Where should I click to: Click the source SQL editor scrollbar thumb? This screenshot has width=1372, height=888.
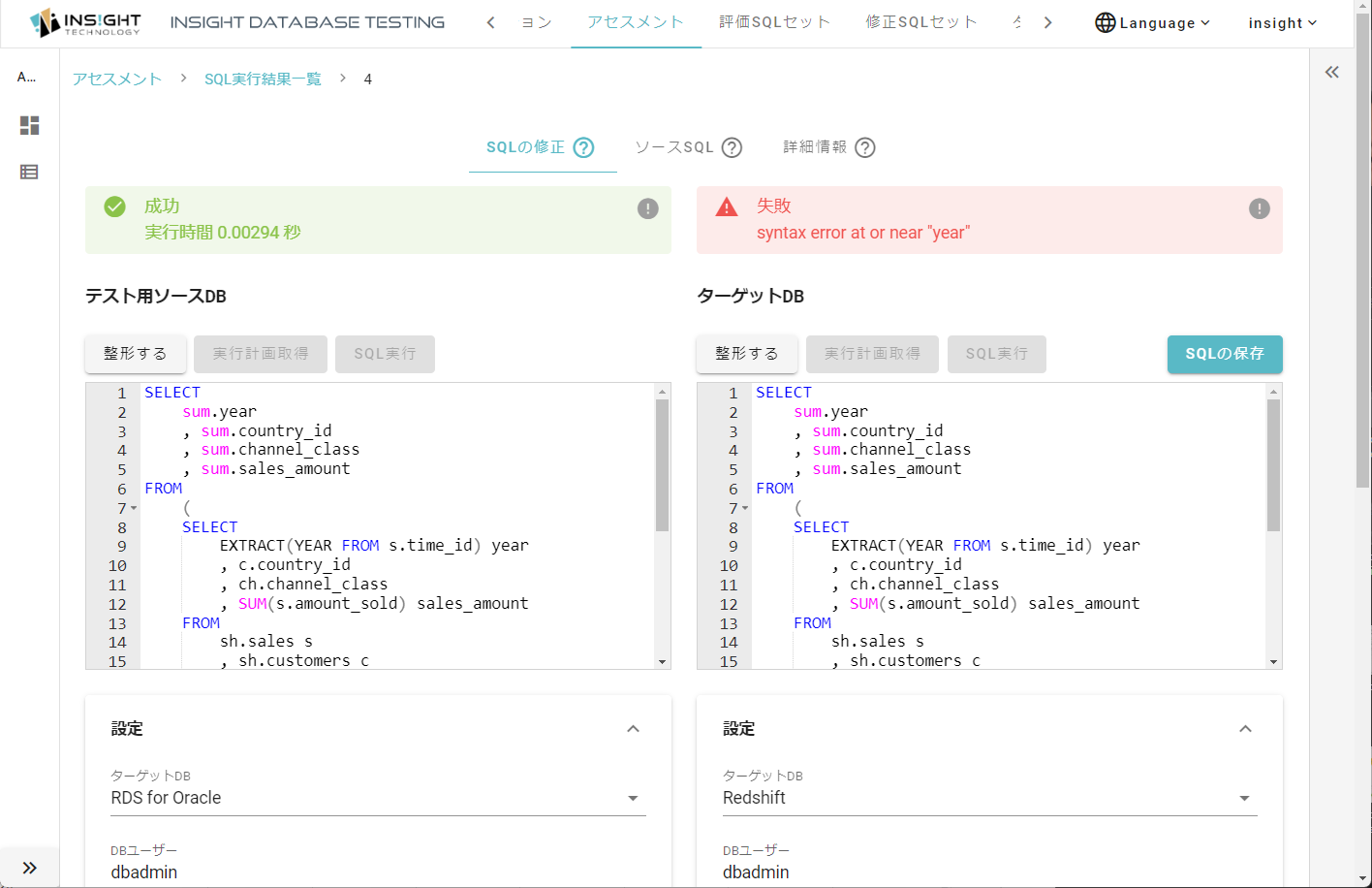[663, 465]
